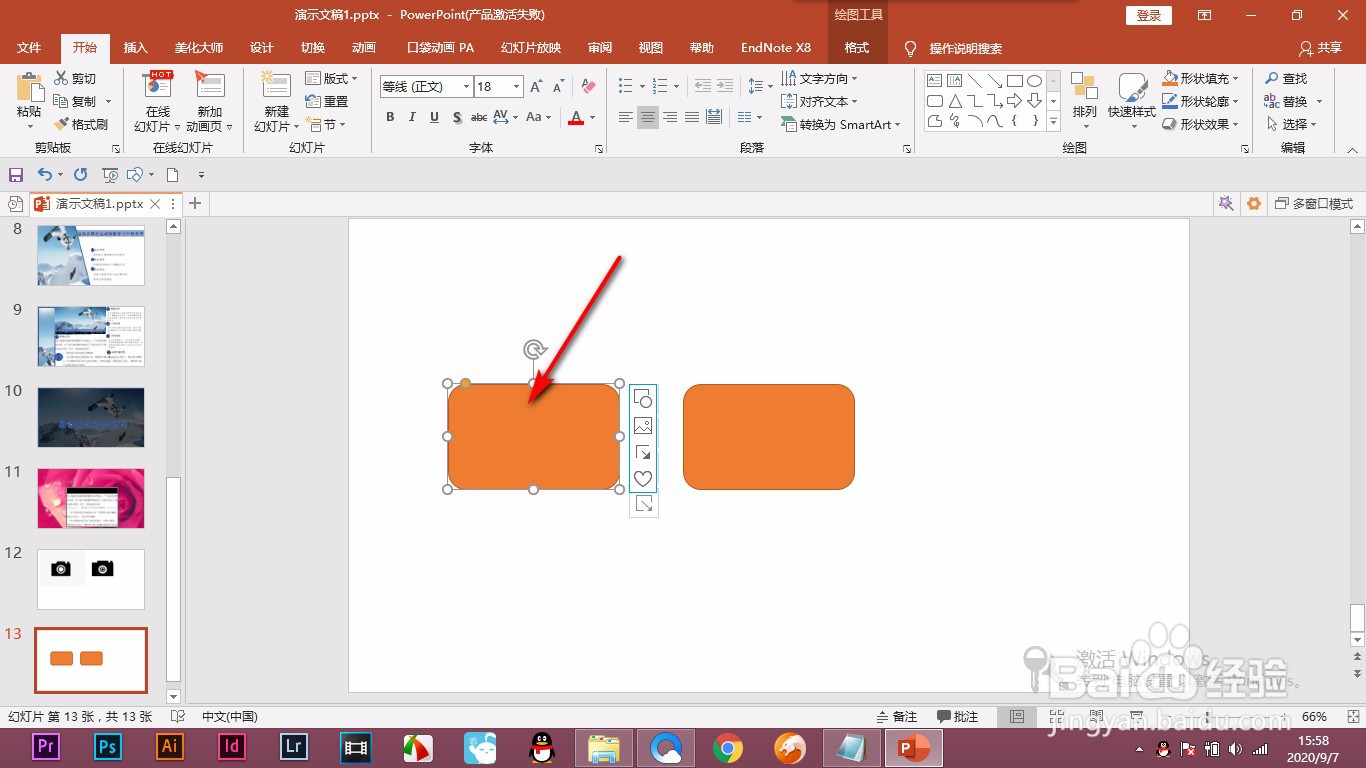The image size is (1366, 768).
Task: Click Add Animation Page (新加动画页) icon
Action: (x=210, y=85)
